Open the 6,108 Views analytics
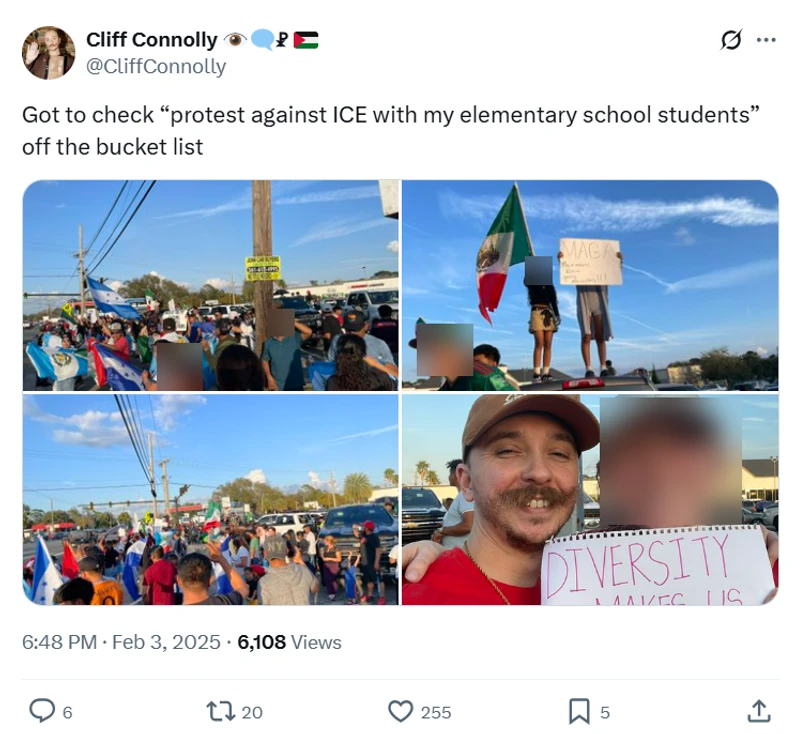Screen dimensions: 800x734 289,642
